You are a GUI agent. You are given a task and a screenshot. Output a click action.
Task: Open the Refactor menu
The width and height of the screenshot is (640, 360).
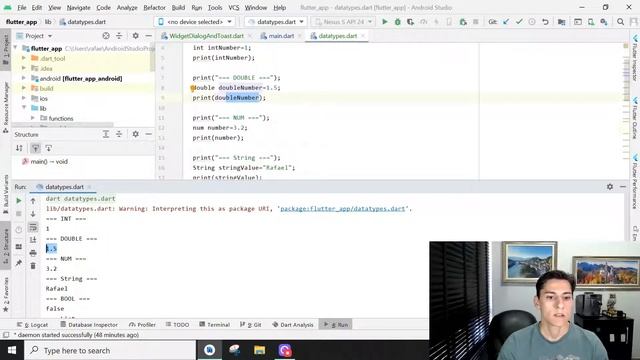(154, 7)
